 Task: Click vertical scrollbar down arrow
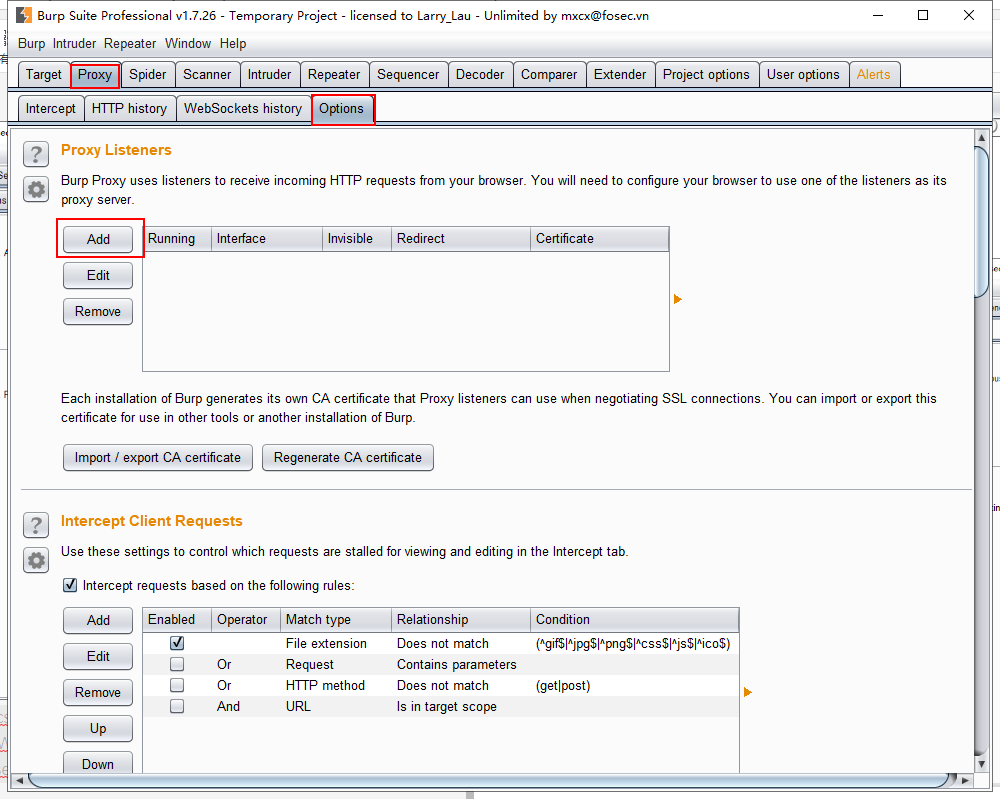(982, 763)
